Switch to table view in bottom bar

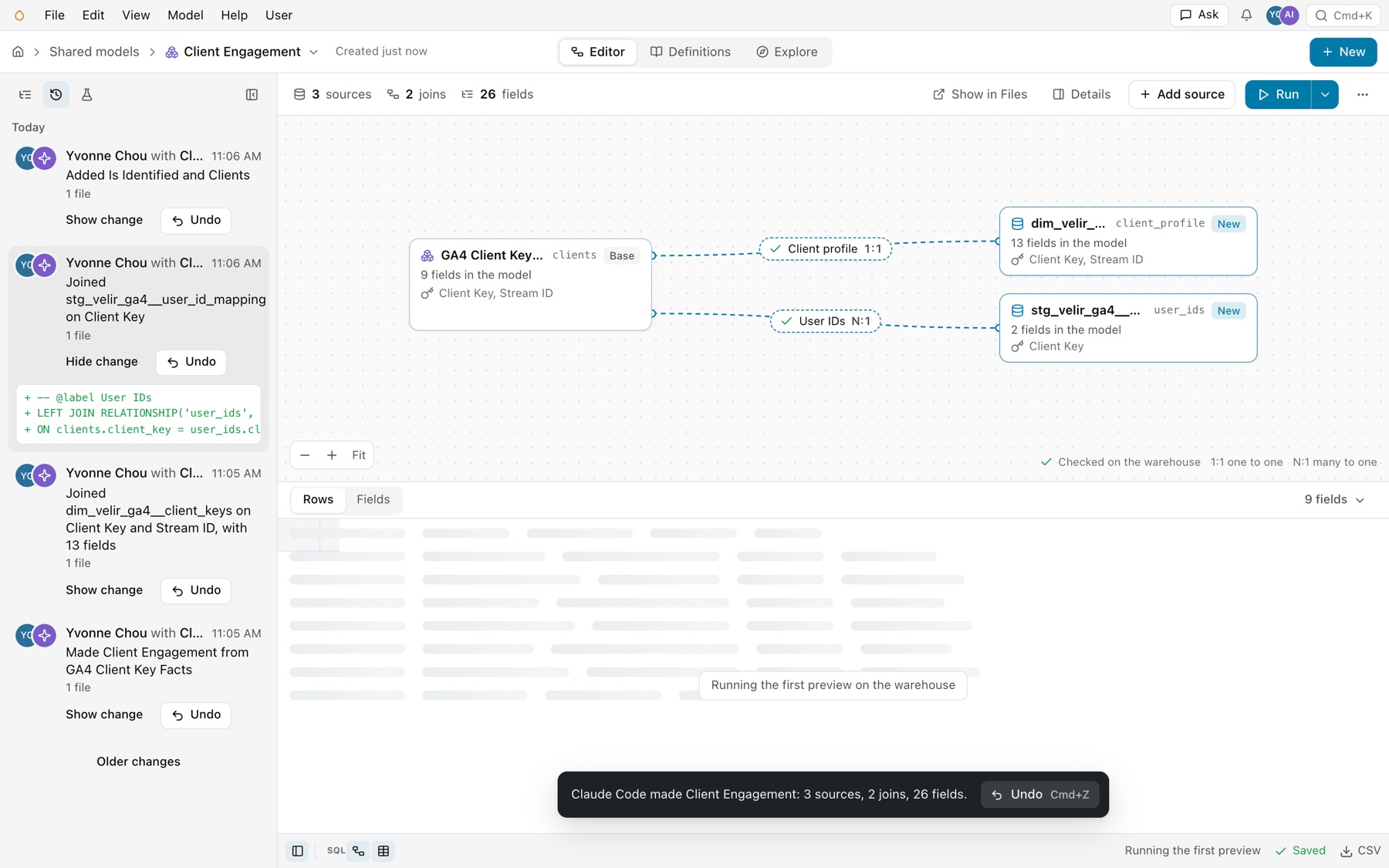click(384, 851)
